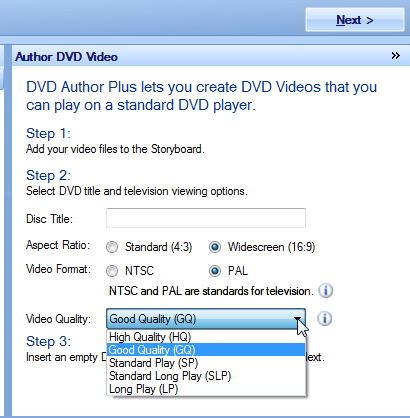Click the Step 2 heading text
This screenshot has width=410, height=418.
pos(48,175)
